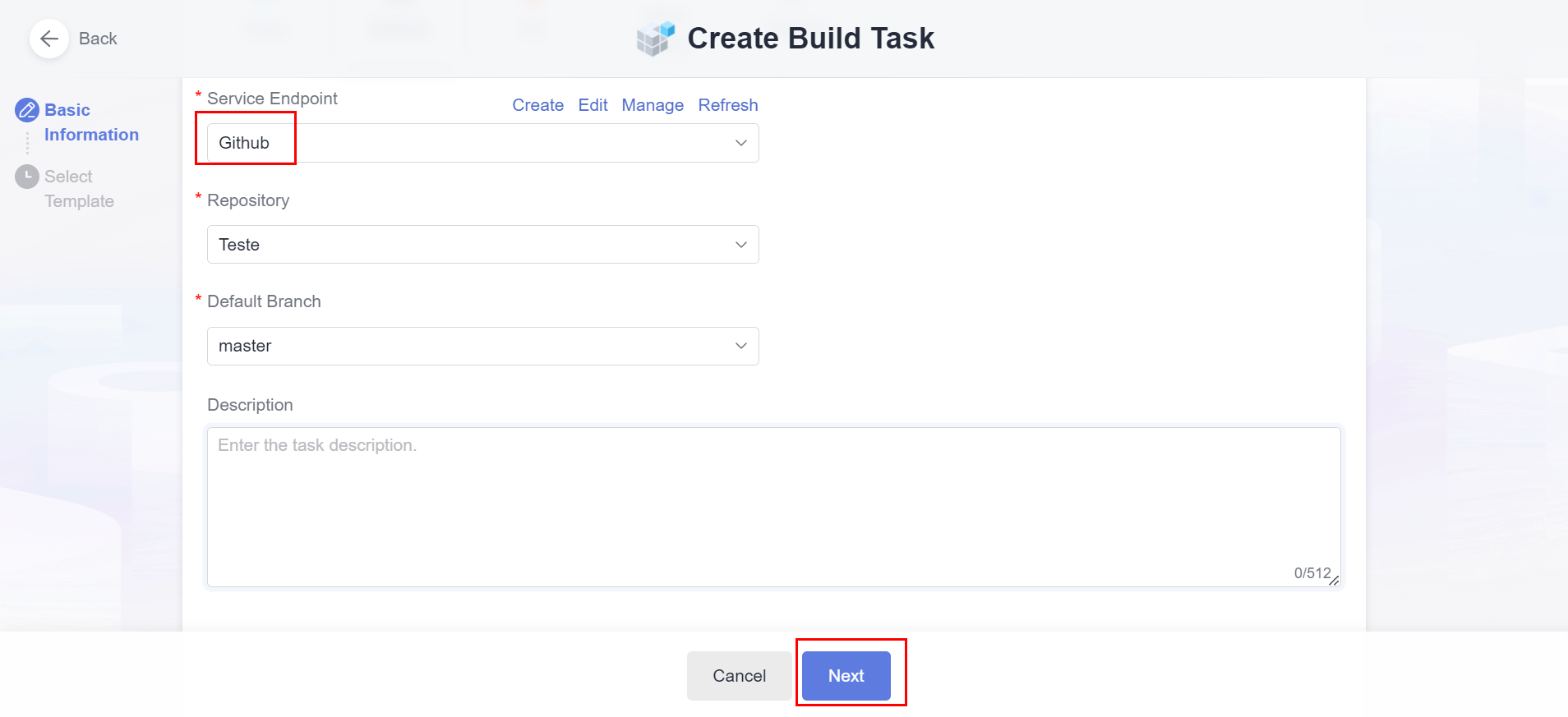
Task: Open the Manage service endpoints link
Action: [x=653, y=105]
